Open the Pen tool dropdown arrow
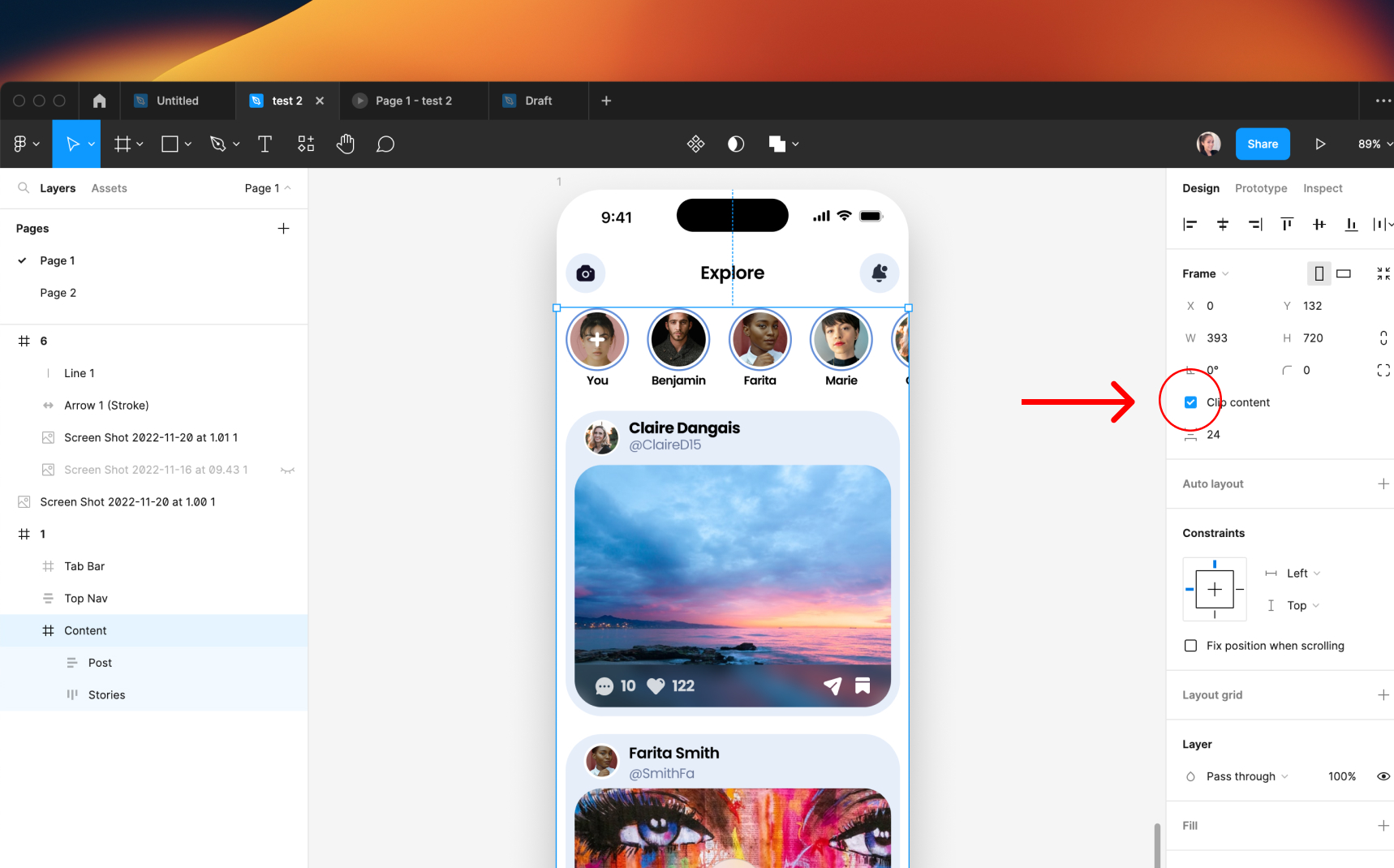The image size is (1394, 868). (x=236, y=144)
